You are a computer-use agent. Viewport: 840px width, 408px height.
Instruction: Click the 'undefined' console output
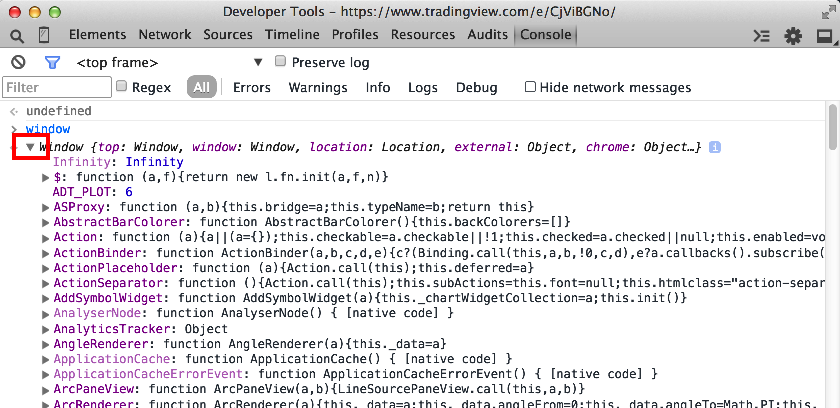tap(58, 111)
